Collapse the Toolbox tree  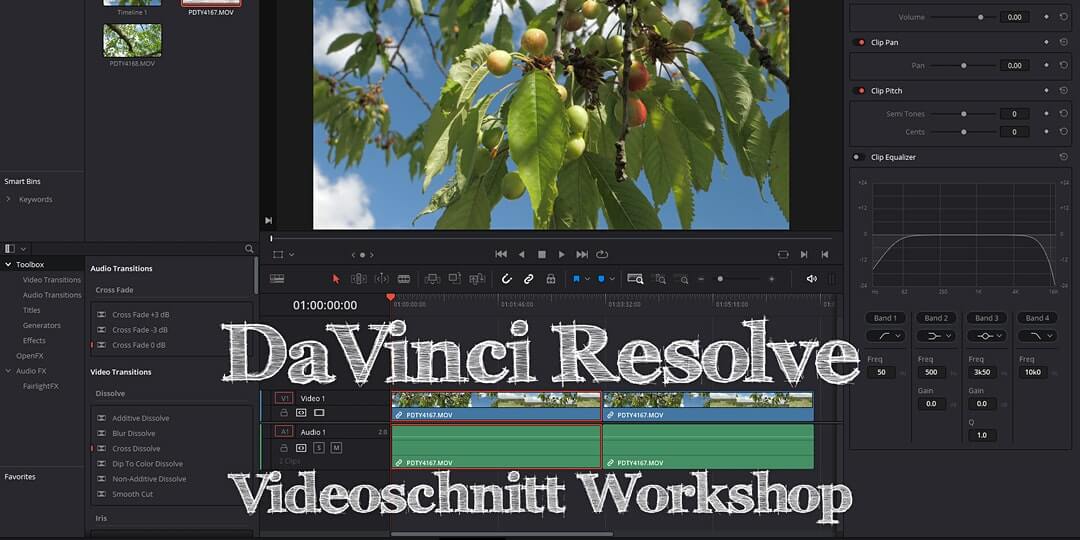click(8, 264)
